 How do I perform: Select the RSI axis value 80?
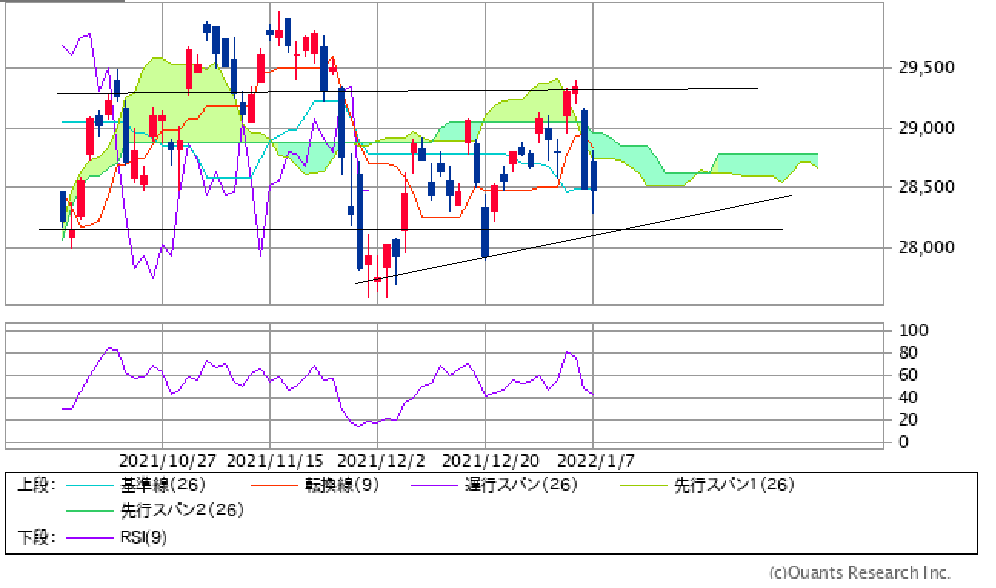[x=908, y=352]
